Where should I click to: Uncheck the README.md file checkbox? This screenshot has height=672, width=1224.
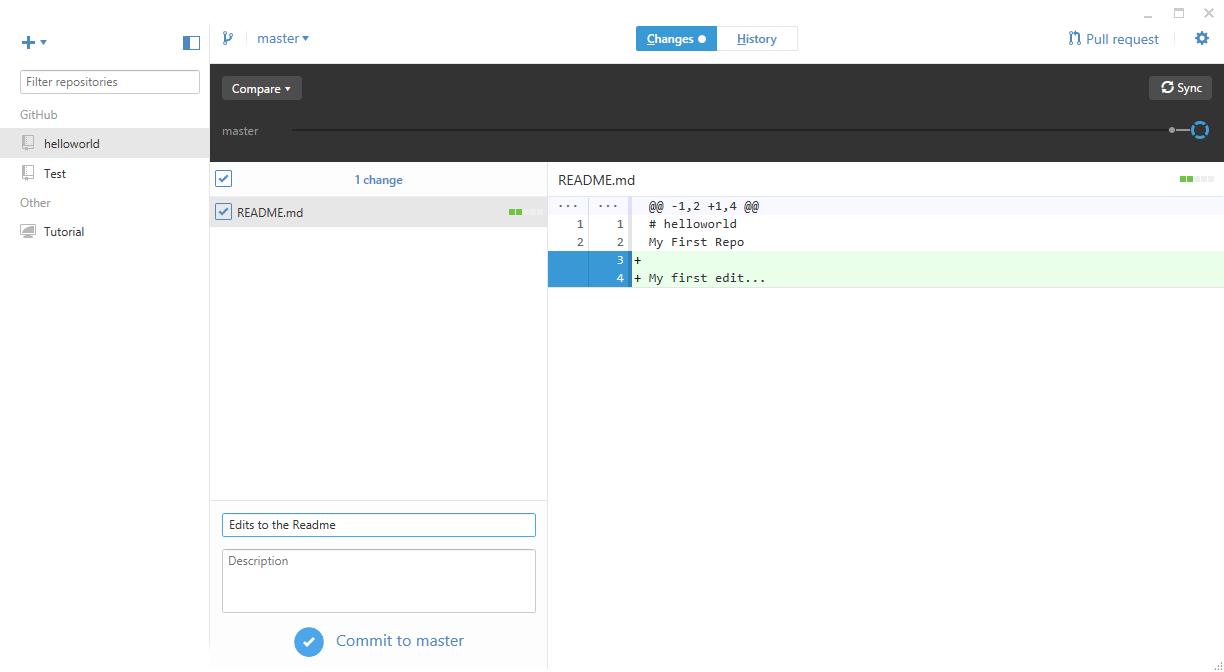[224, 212]
